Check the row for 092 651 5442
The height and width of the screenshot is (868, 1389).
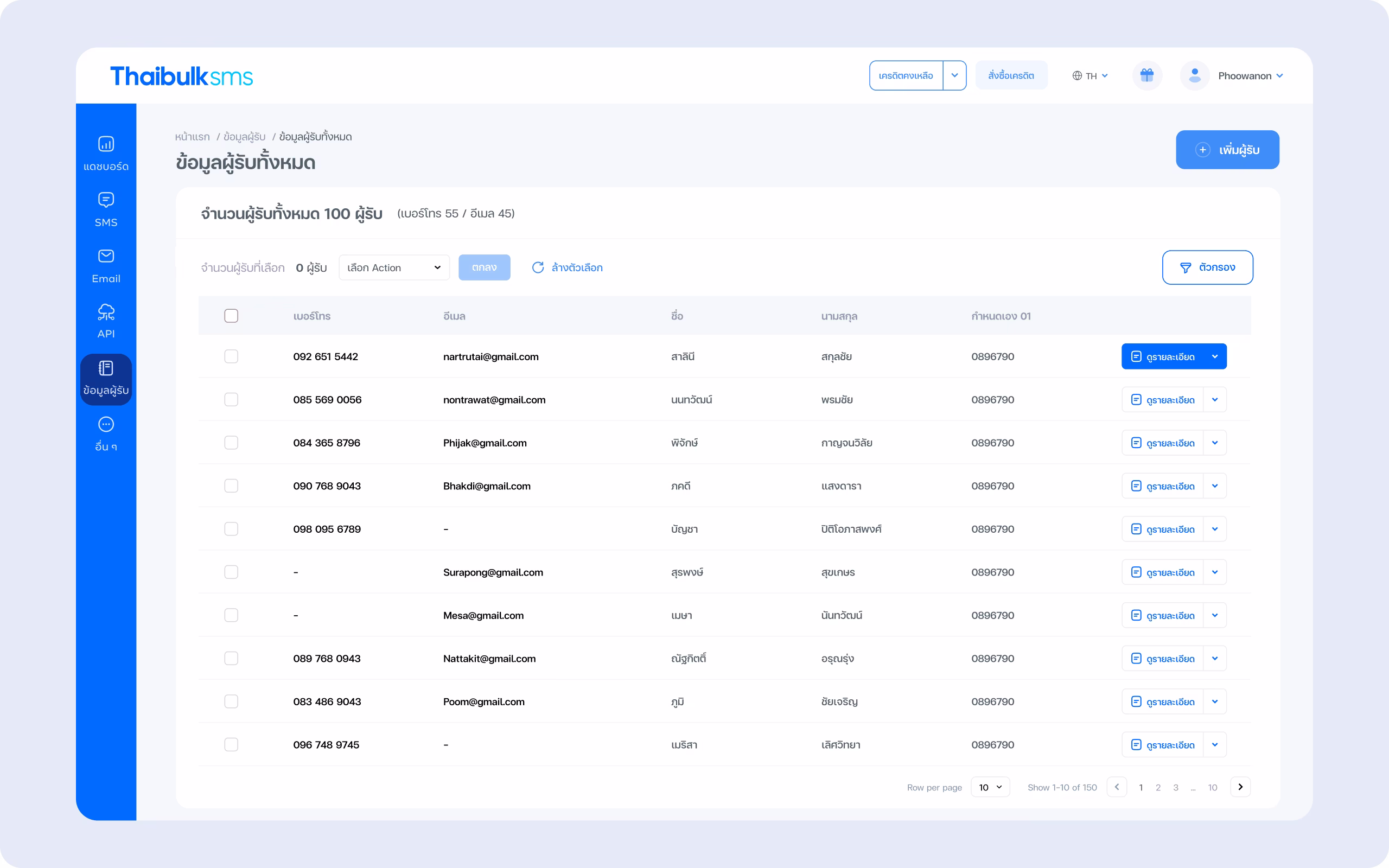pyautogui.click(x=231, y=356)
